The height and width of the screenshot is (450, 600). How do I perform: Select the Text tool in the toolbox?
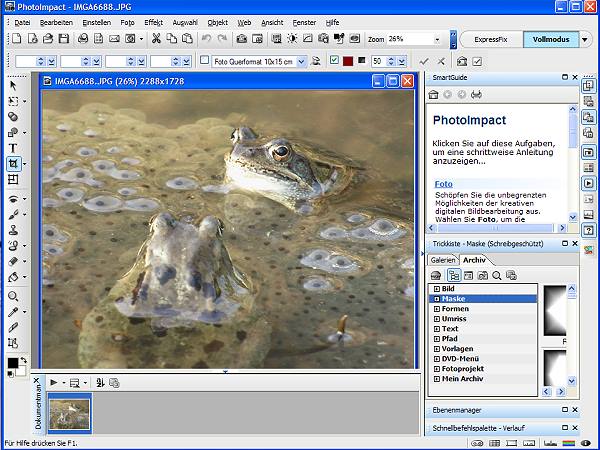tap(13, 148)
